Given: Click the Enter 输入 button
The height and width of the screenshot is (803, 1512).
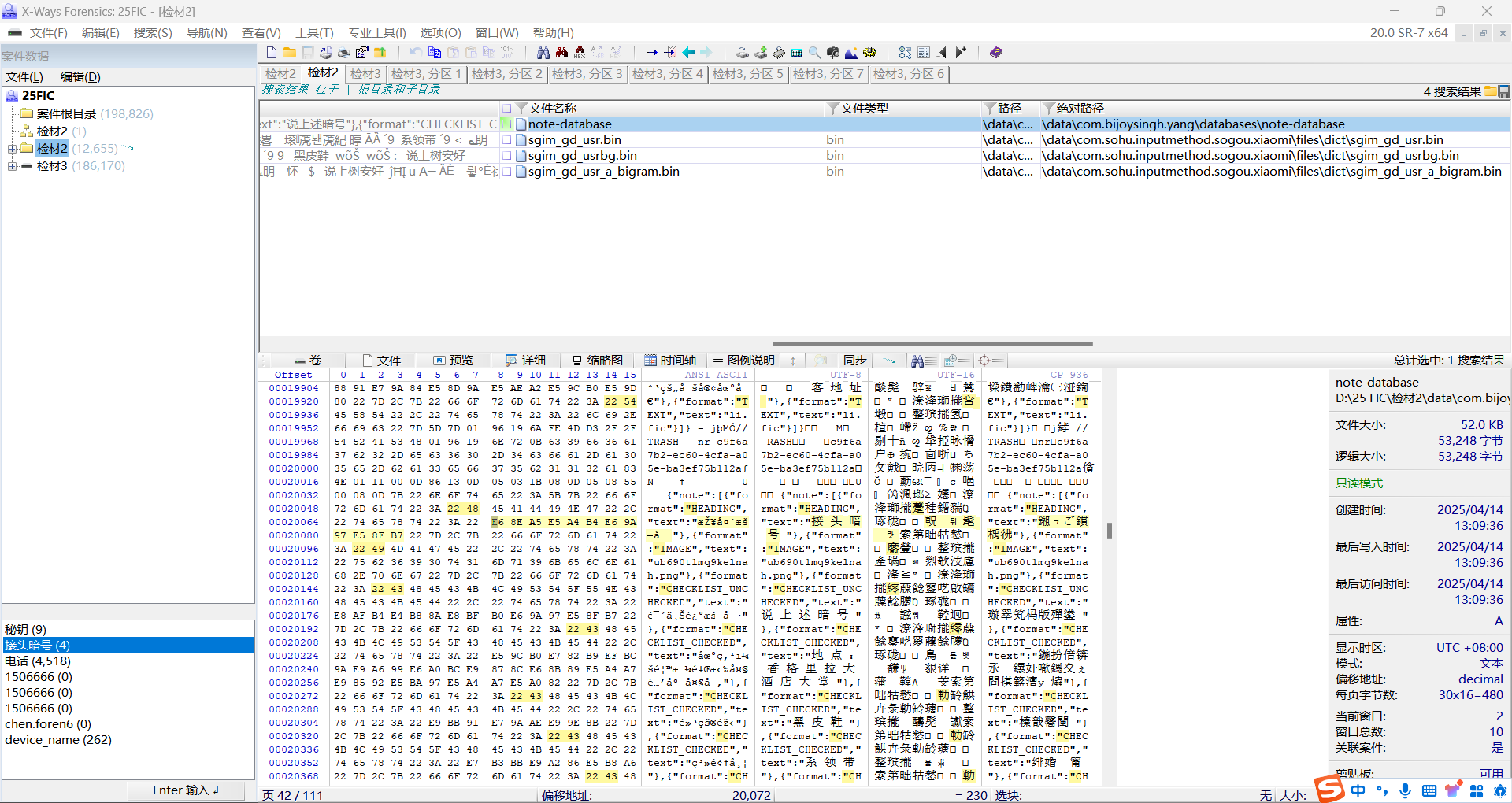Looking at the screenshot, I should point(187,790).
